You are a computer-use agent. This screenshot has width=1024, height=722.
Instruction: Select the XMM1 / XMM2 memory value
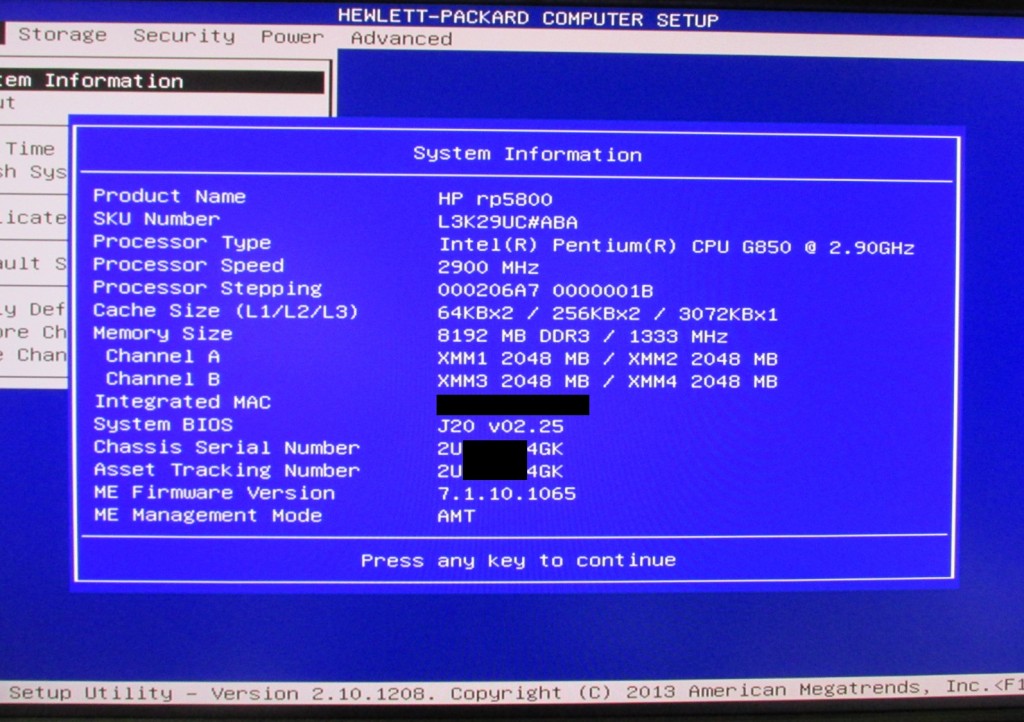tap(607, 359)
